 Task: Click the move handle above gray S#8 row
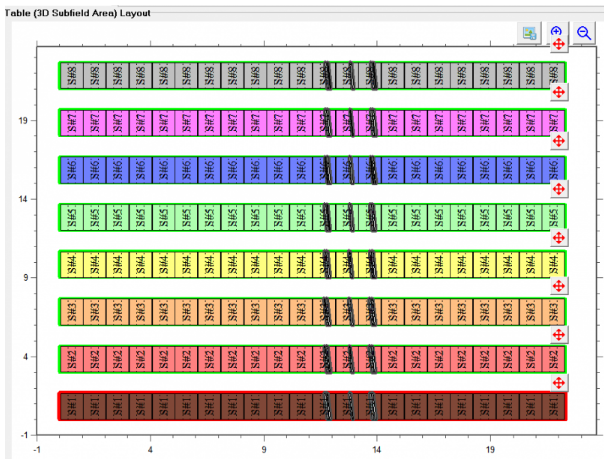pyautogui.click(x=559, y=44)
